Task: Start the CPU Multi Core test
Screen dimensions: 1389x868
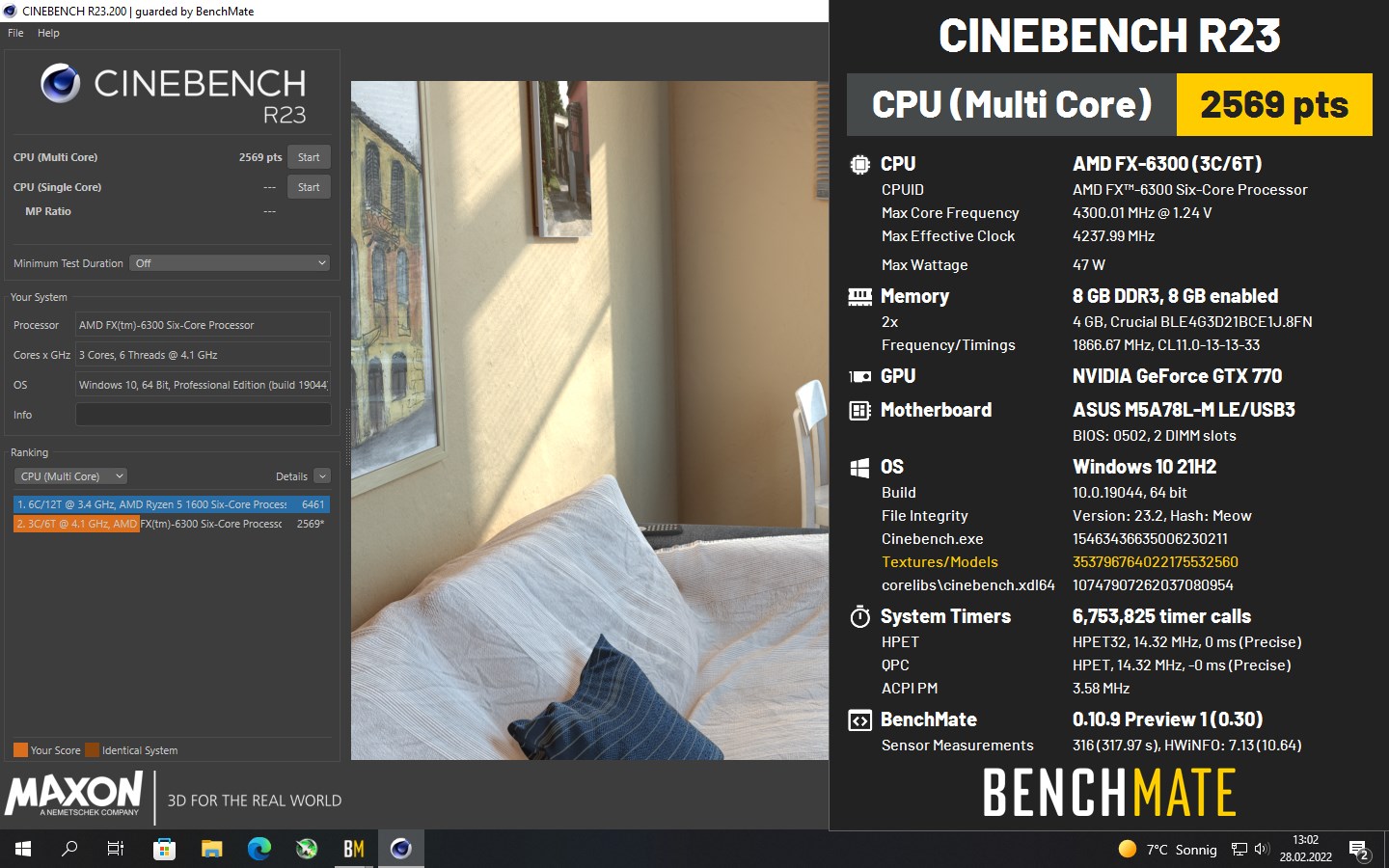Action: (309, 157)
